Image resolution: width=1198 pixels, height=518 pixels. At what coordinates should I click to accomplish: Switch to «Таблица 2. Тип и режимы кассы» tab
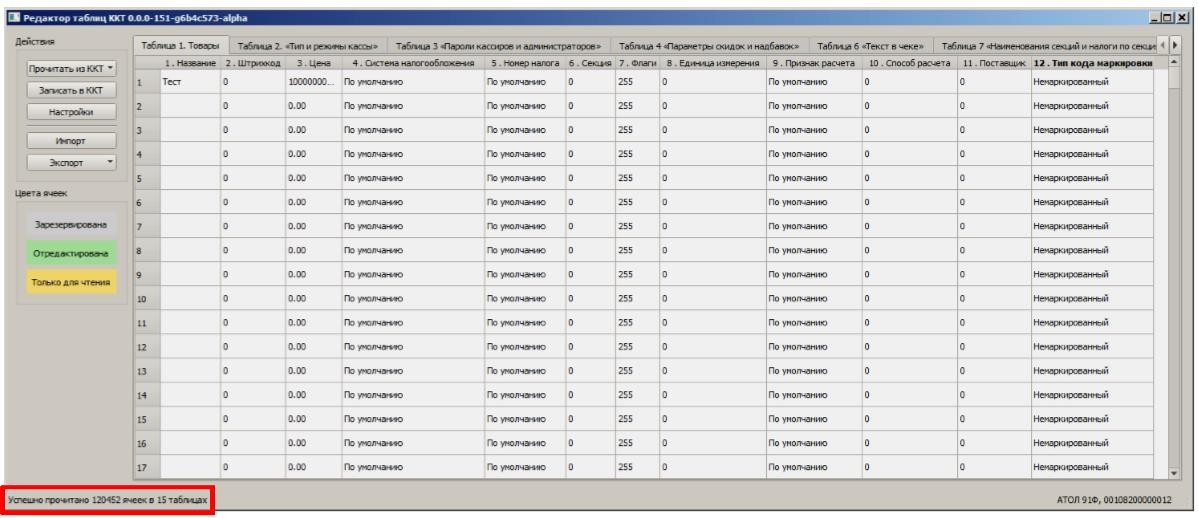click(308, 46)
